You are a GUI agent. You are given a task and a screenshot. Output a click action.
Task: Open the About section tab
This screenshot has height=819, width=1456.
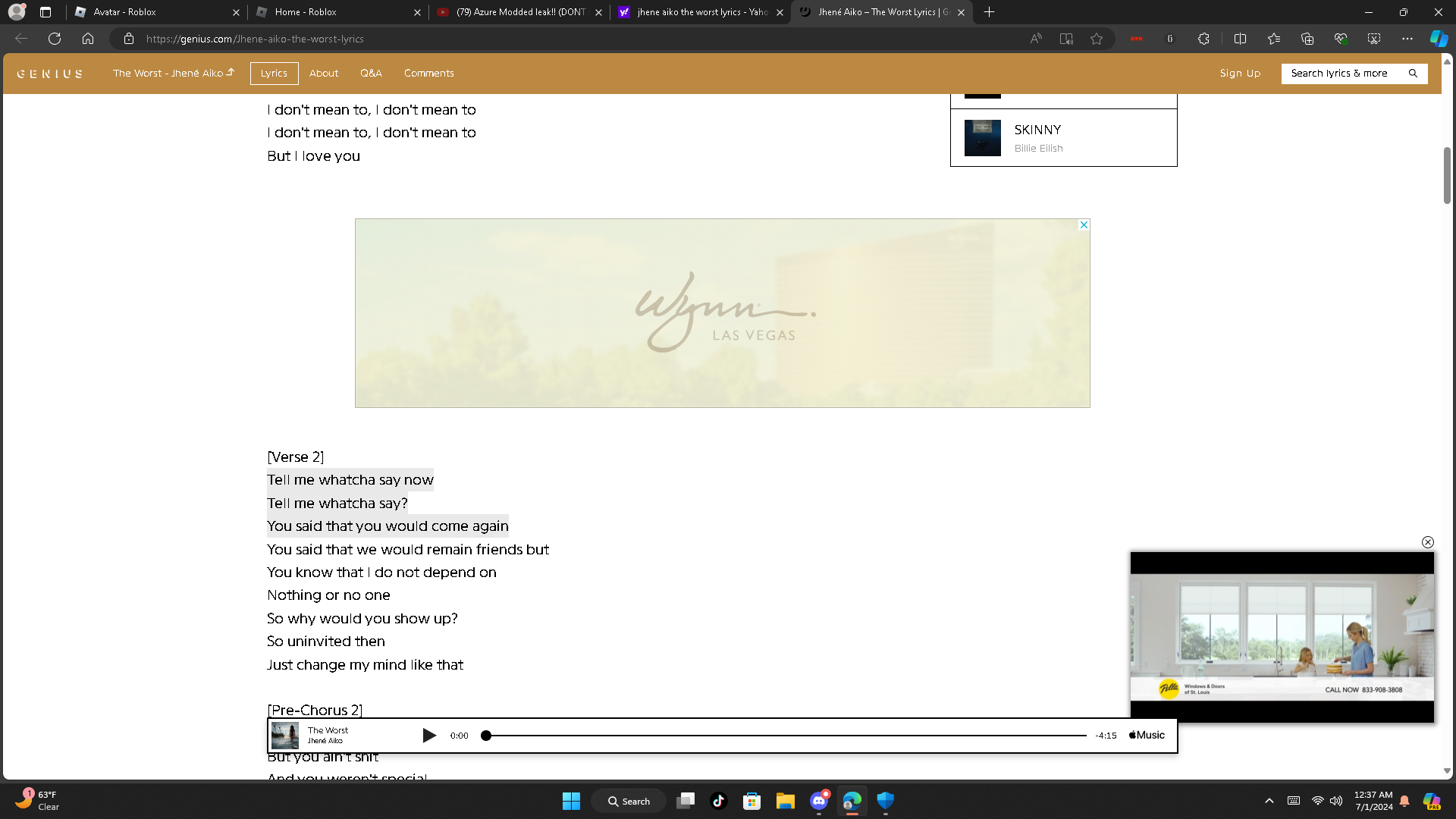[324, 74]
